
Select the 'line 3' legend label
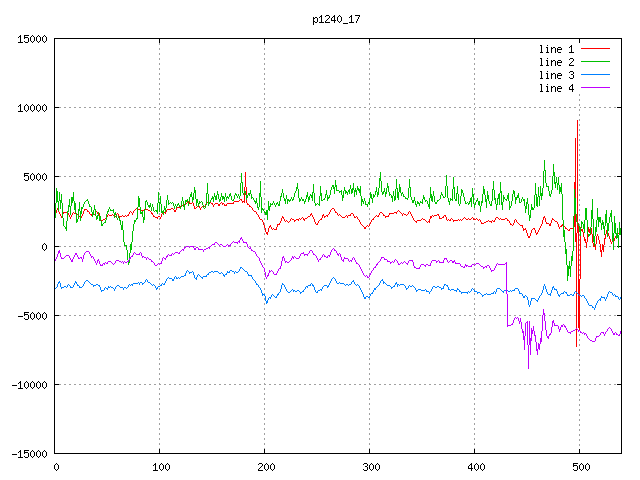tap(557, 75)
